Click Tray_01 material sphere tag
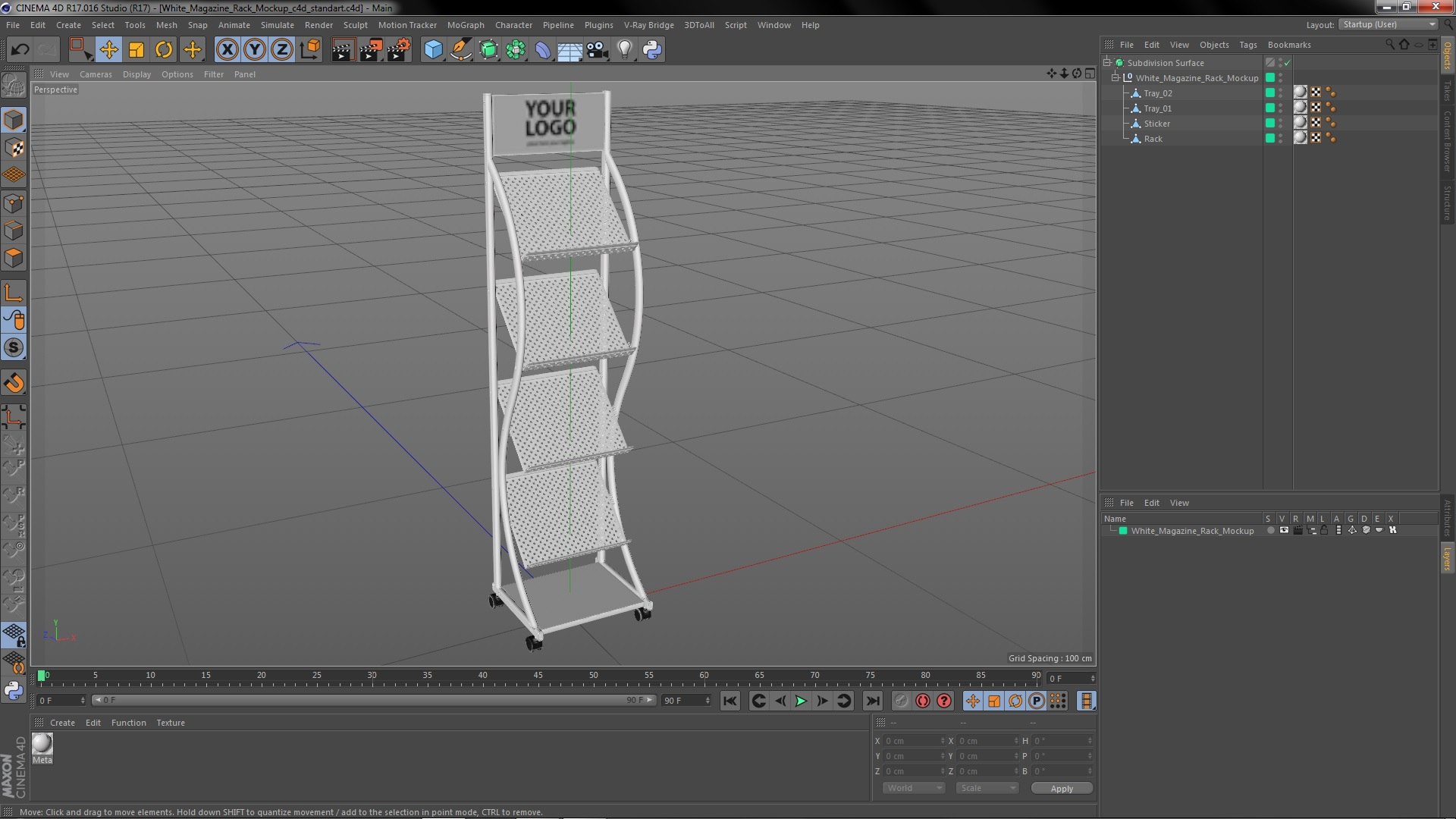 tap(1301, 108)
